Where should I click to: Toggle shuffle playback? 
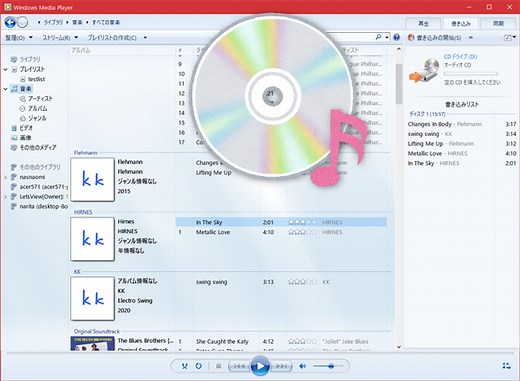[x=185, y=366]
